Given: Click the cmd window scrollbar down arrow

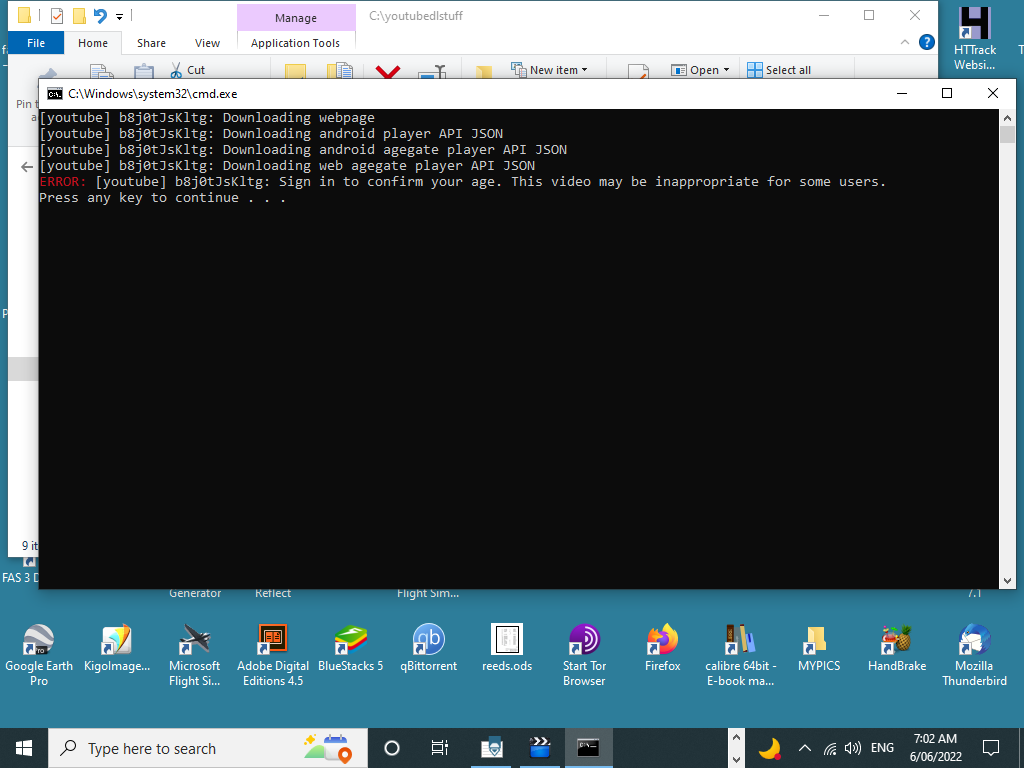Looking at the screenshot, I should 1007,581.
